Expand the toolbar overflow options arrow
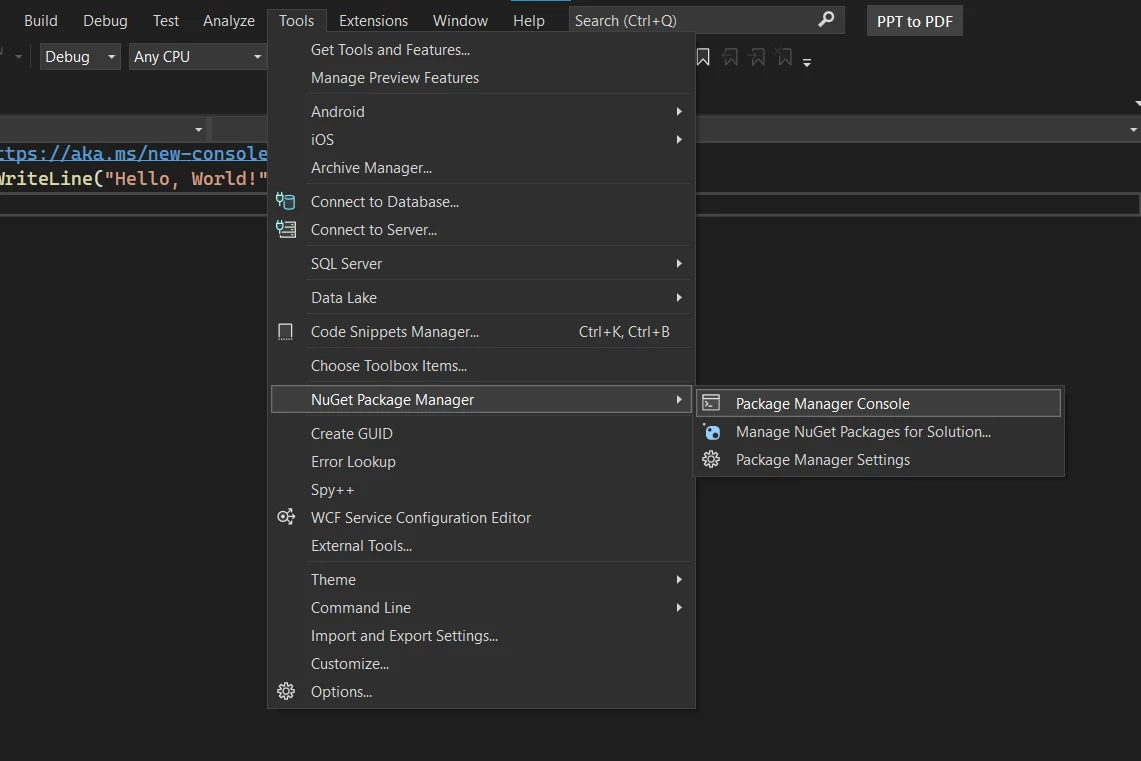The image size is (1141, 761). click(807, 62)
